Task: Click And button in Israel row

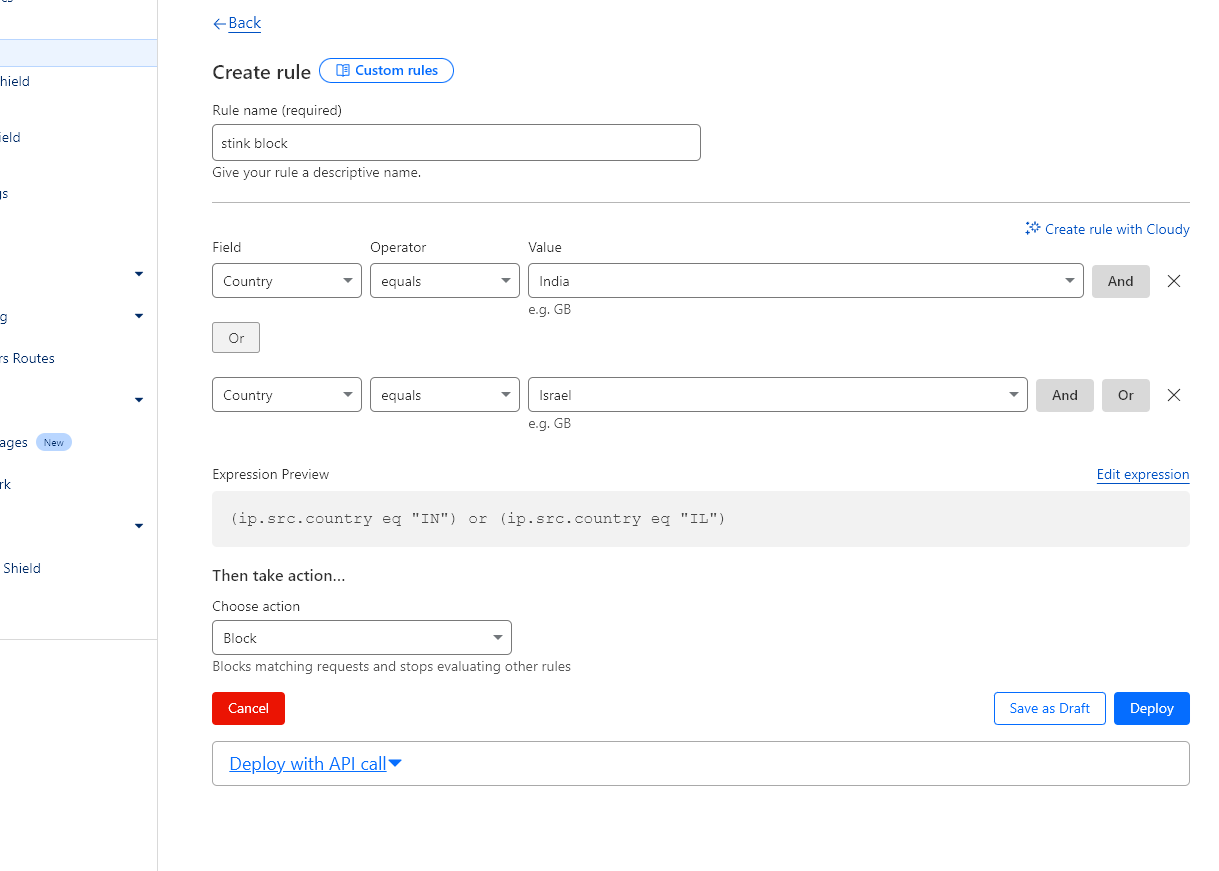Action: [1065, 395]
